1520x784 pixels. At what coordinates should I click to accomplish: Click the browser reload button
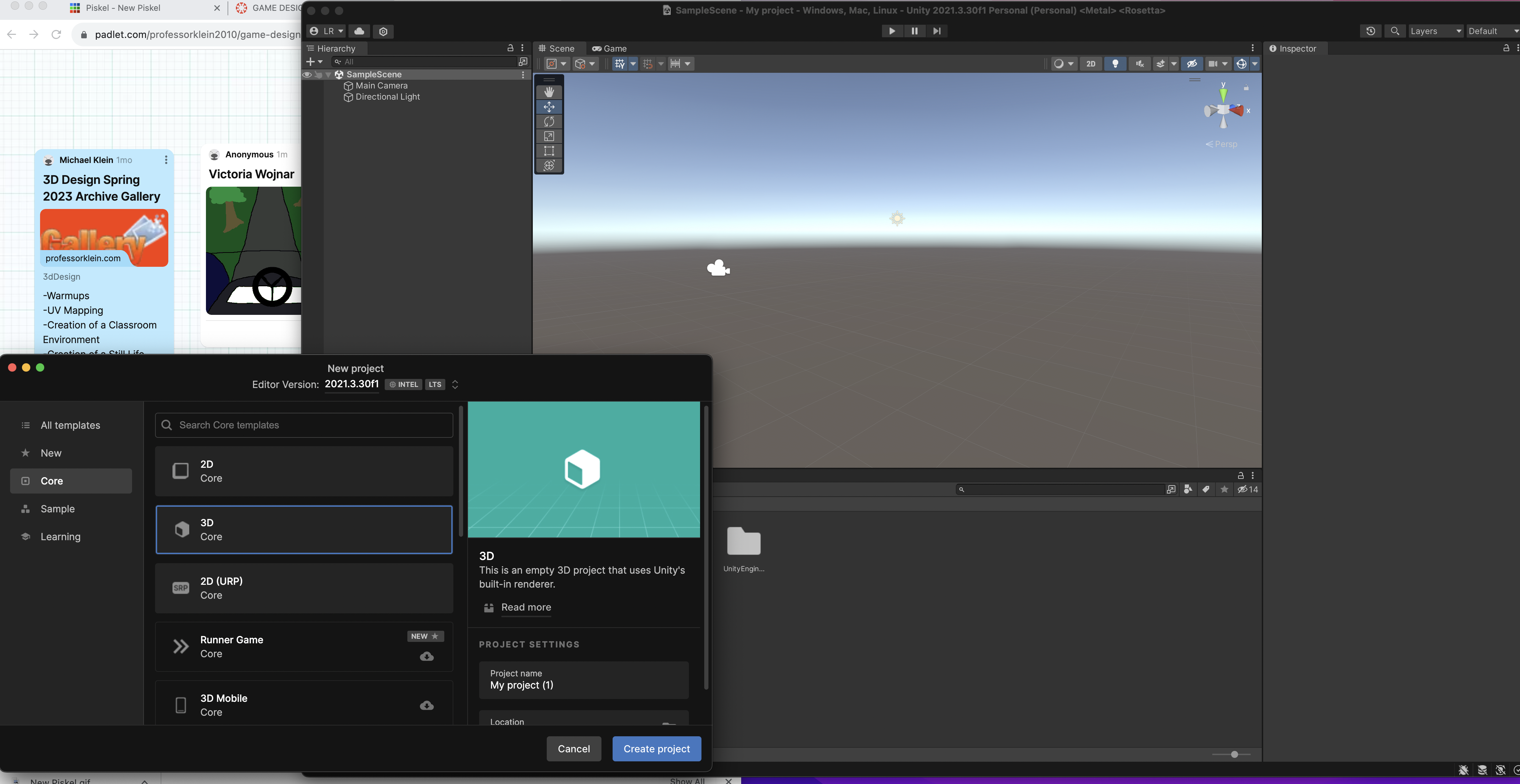tap(56, 34)
